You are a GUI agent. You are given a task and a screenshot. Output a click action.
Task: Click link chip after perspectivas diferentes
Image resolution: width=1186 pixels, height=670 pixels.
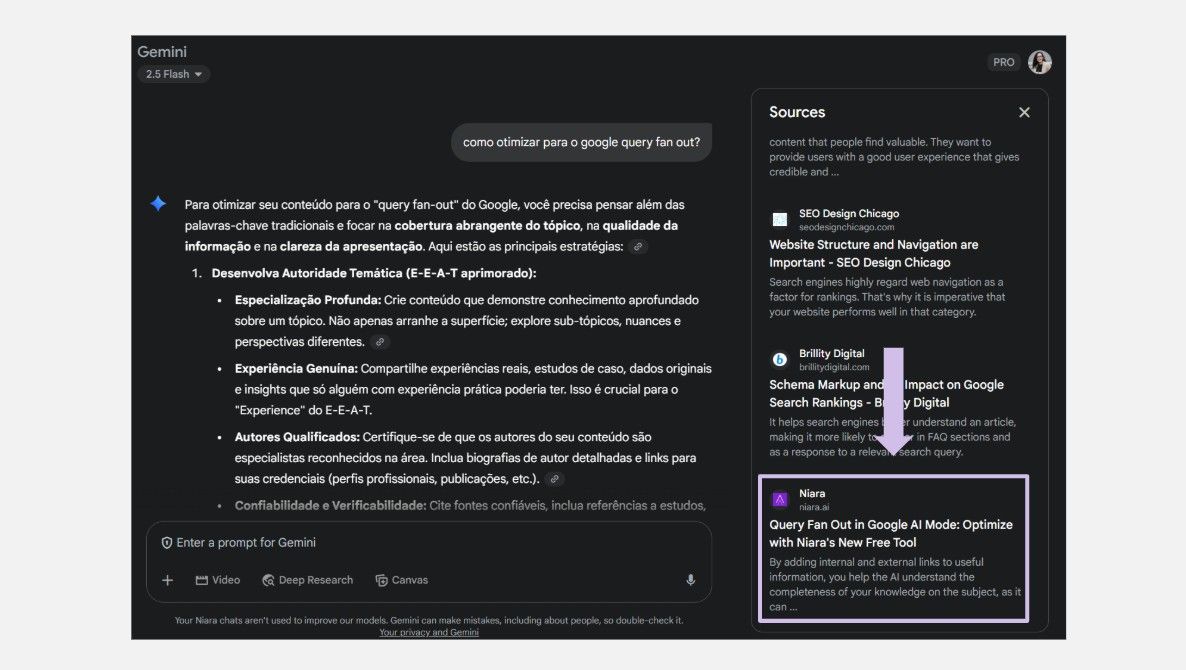[380, 342]
